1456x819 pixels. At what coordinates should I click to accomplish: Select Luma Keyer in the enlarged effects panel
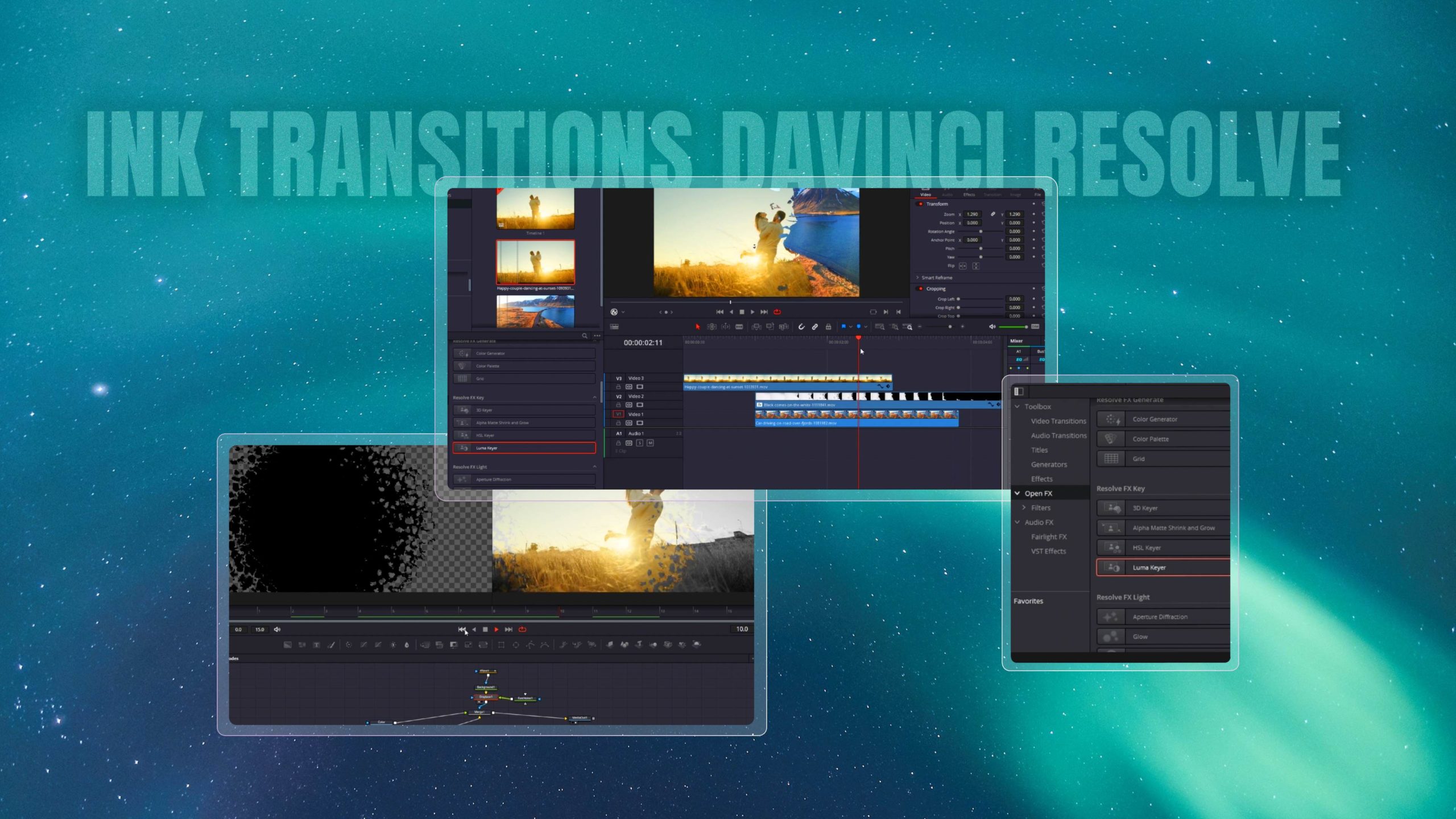point(1163,567)
